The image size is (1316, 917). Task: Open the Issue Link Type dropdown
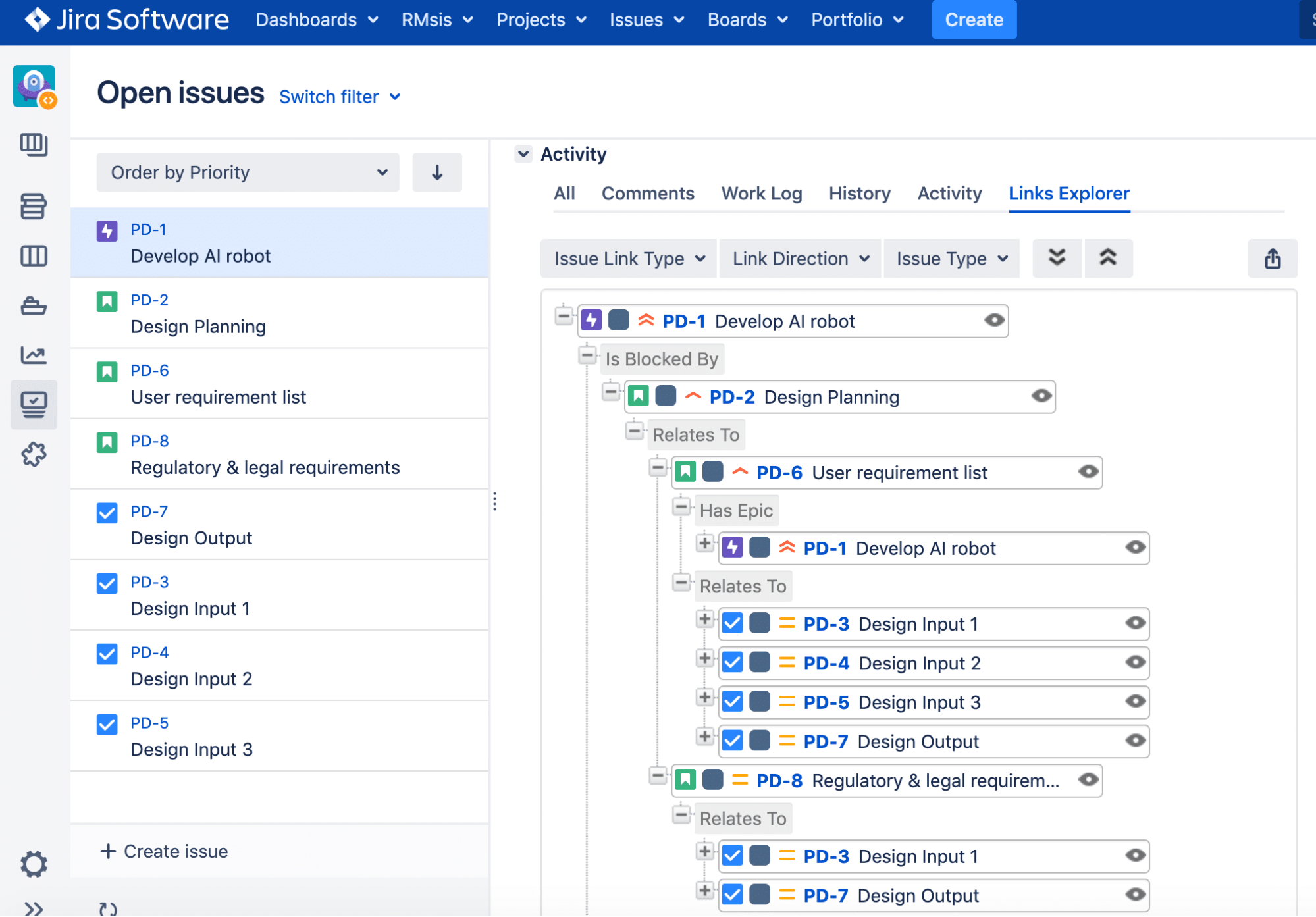tap(629, 259)
